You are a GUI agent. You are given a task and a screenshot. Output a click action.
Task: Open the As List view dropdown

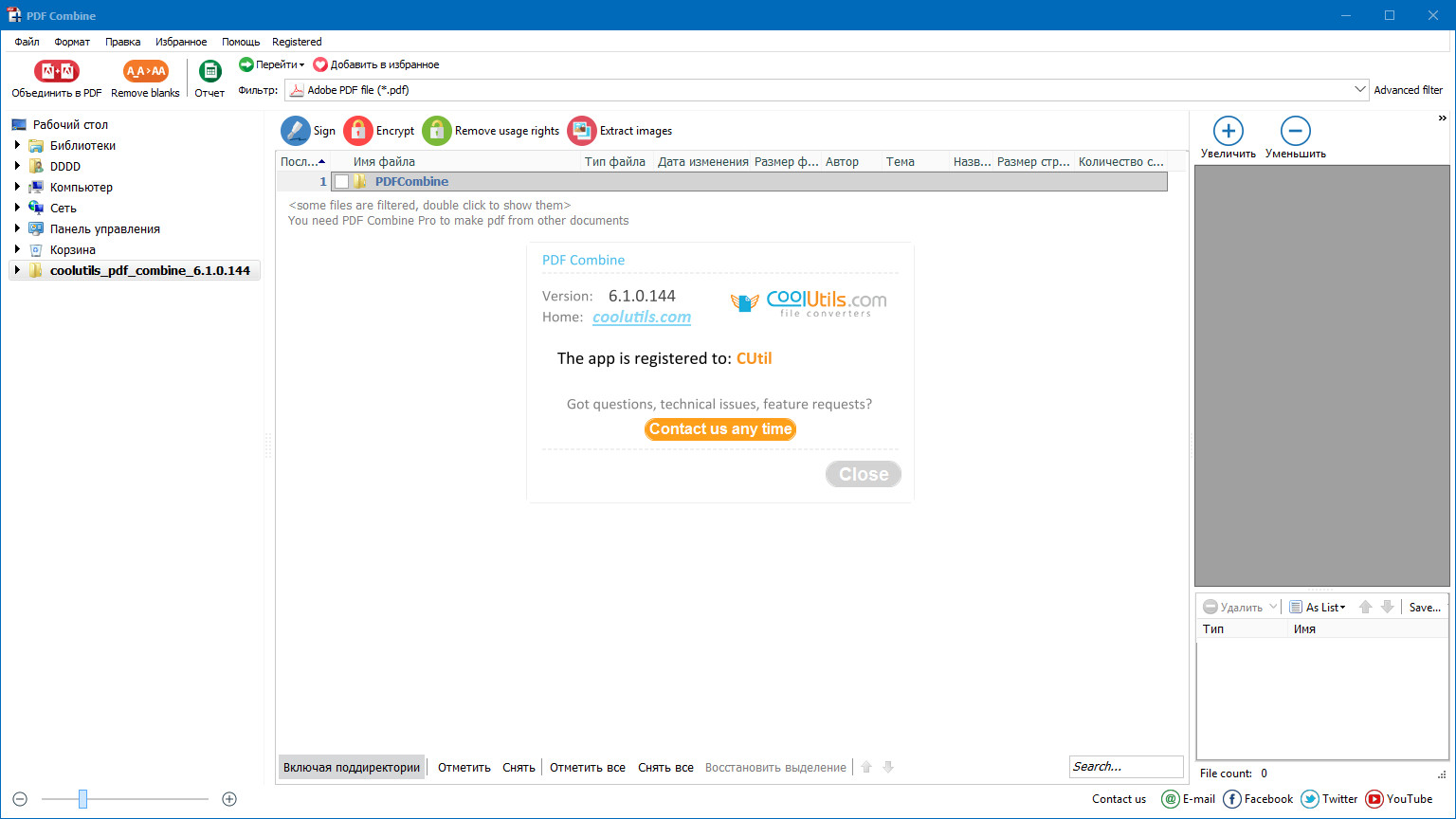[x=1318, y=607]
